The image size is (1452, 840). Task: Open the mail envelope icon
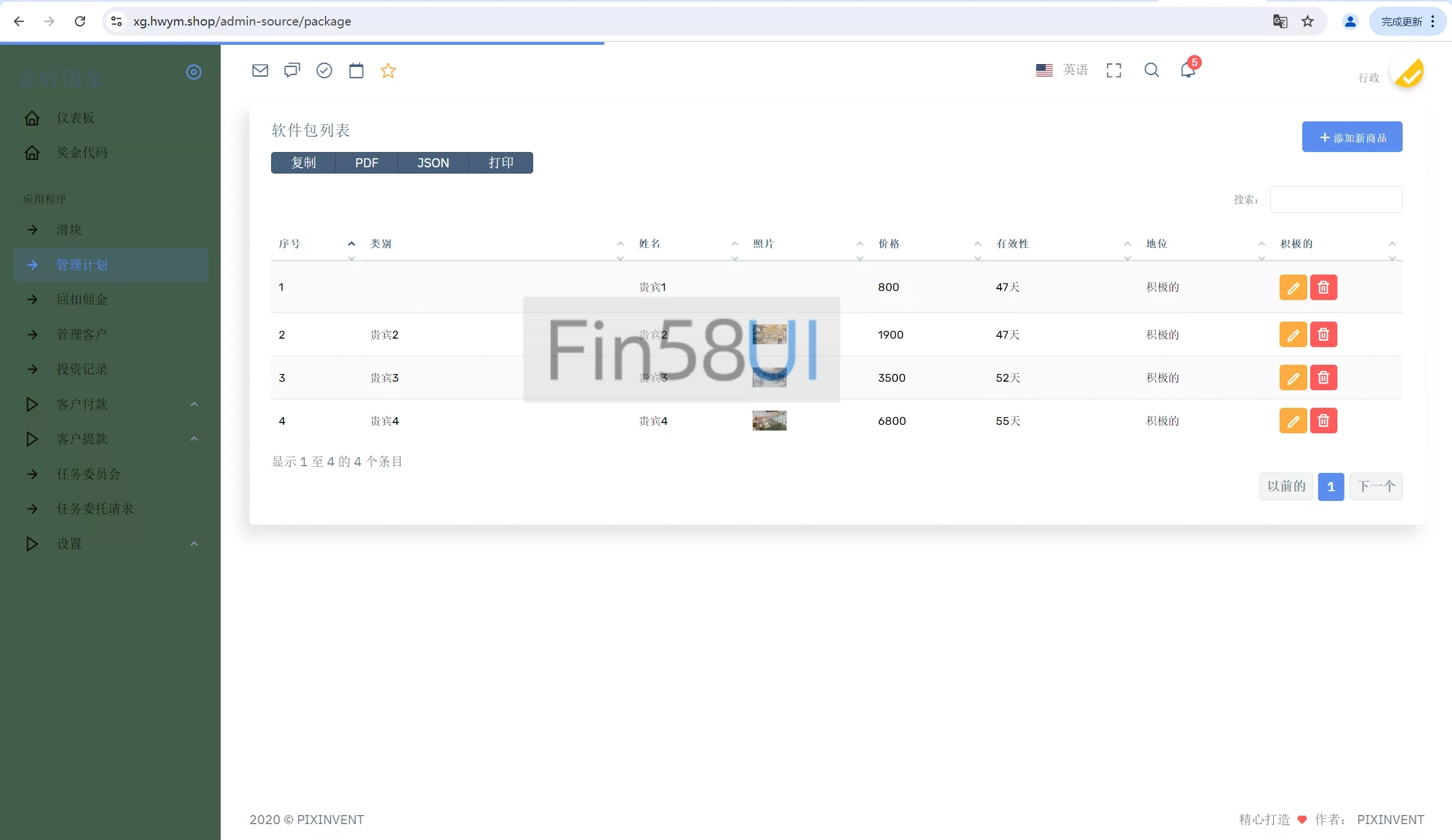click(x=260, y=70)
